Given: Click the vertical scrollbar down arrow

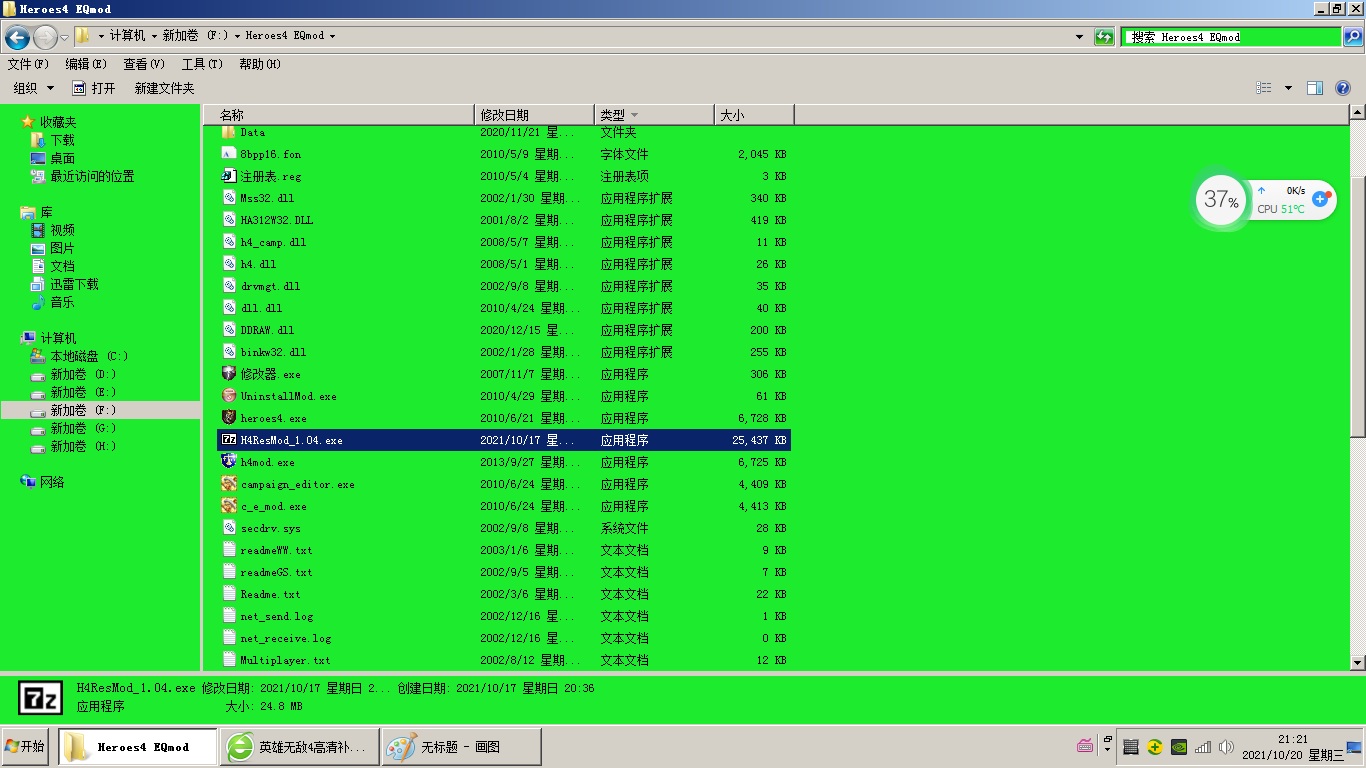Looking at the screenshot, I should [x=1357, y=662].
